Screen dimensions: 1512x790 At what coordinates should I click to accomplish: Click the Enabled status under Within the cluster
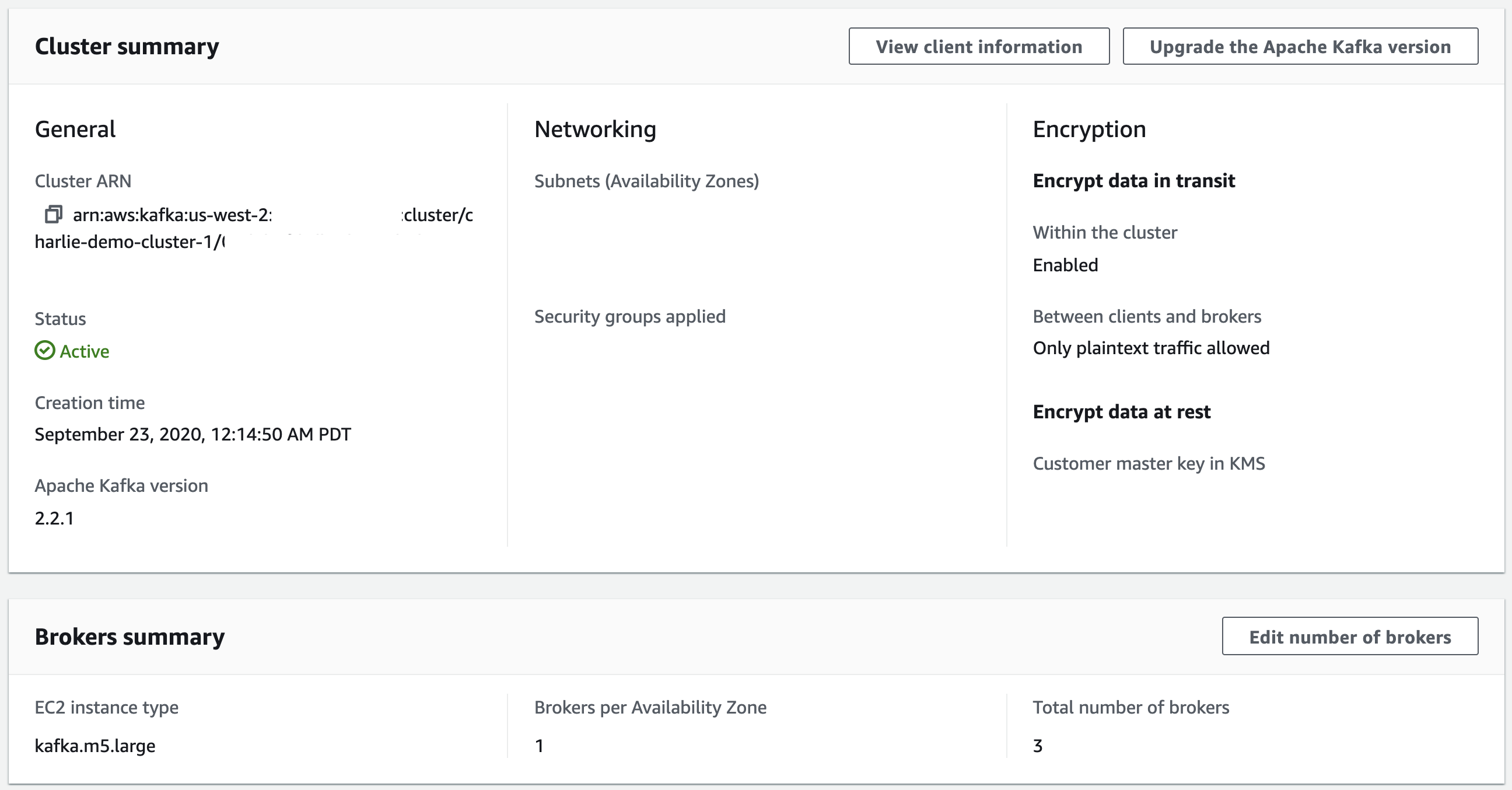[x=1065, y=265]
